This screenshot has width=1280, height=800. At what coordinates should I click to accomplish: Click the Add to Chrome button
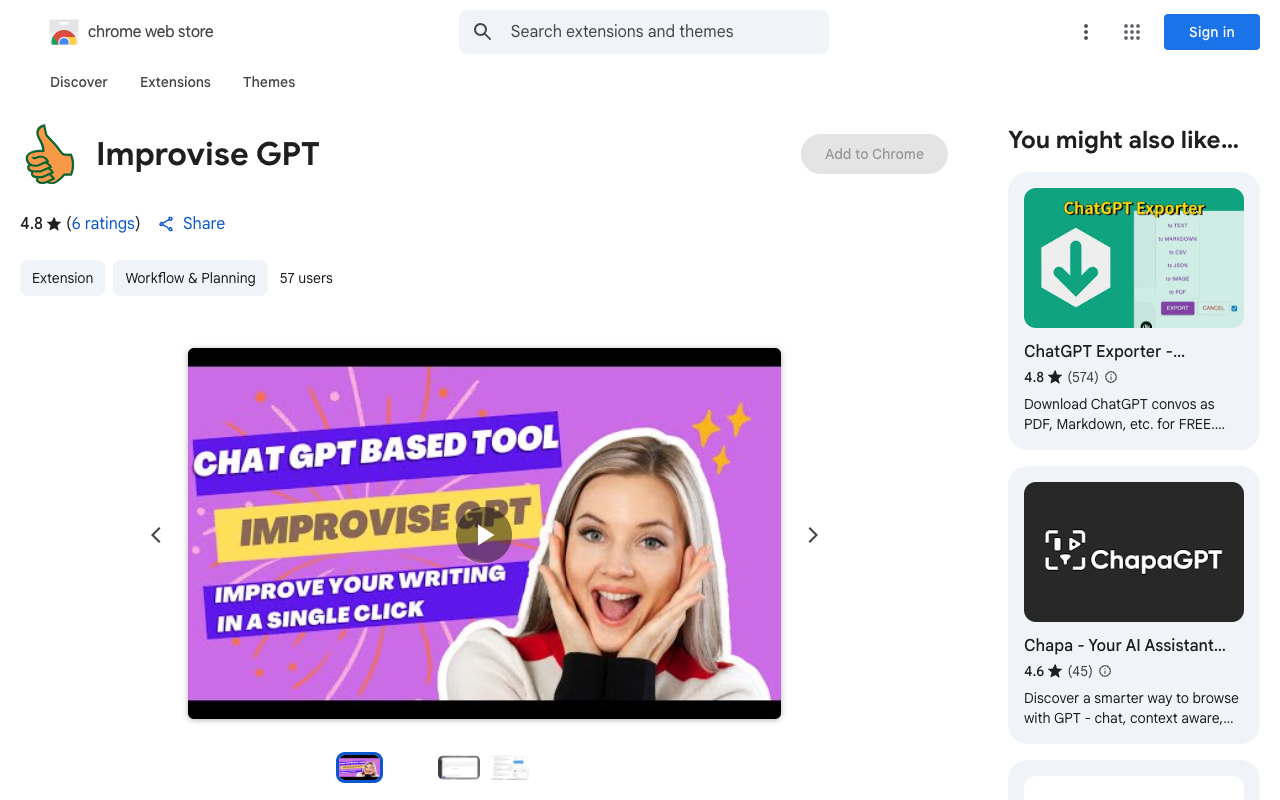(x=874, y=154)
